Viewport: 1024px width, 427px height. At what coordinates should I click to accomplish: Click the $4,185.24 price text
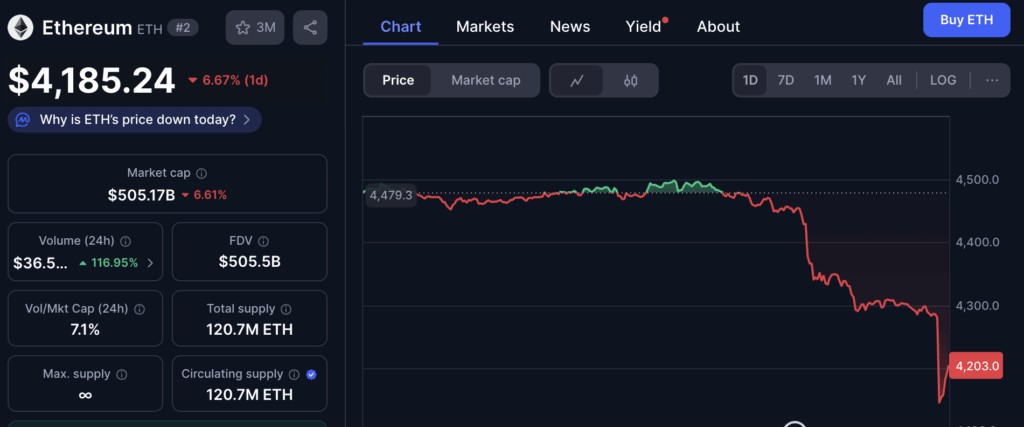(91, 81)
